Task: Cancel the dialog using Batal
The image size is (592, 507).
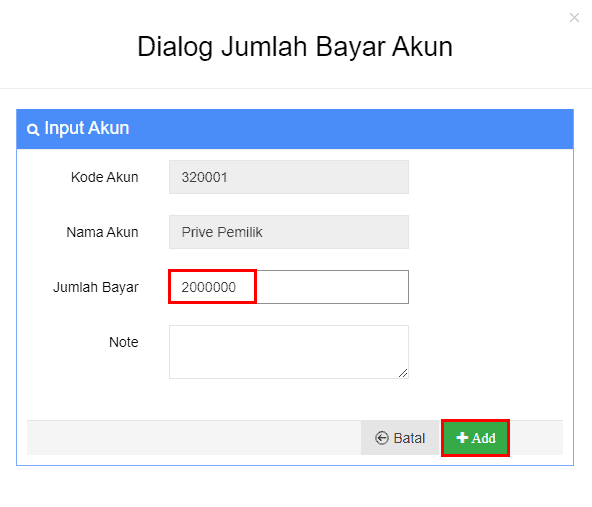Action: tap(401, 438)
